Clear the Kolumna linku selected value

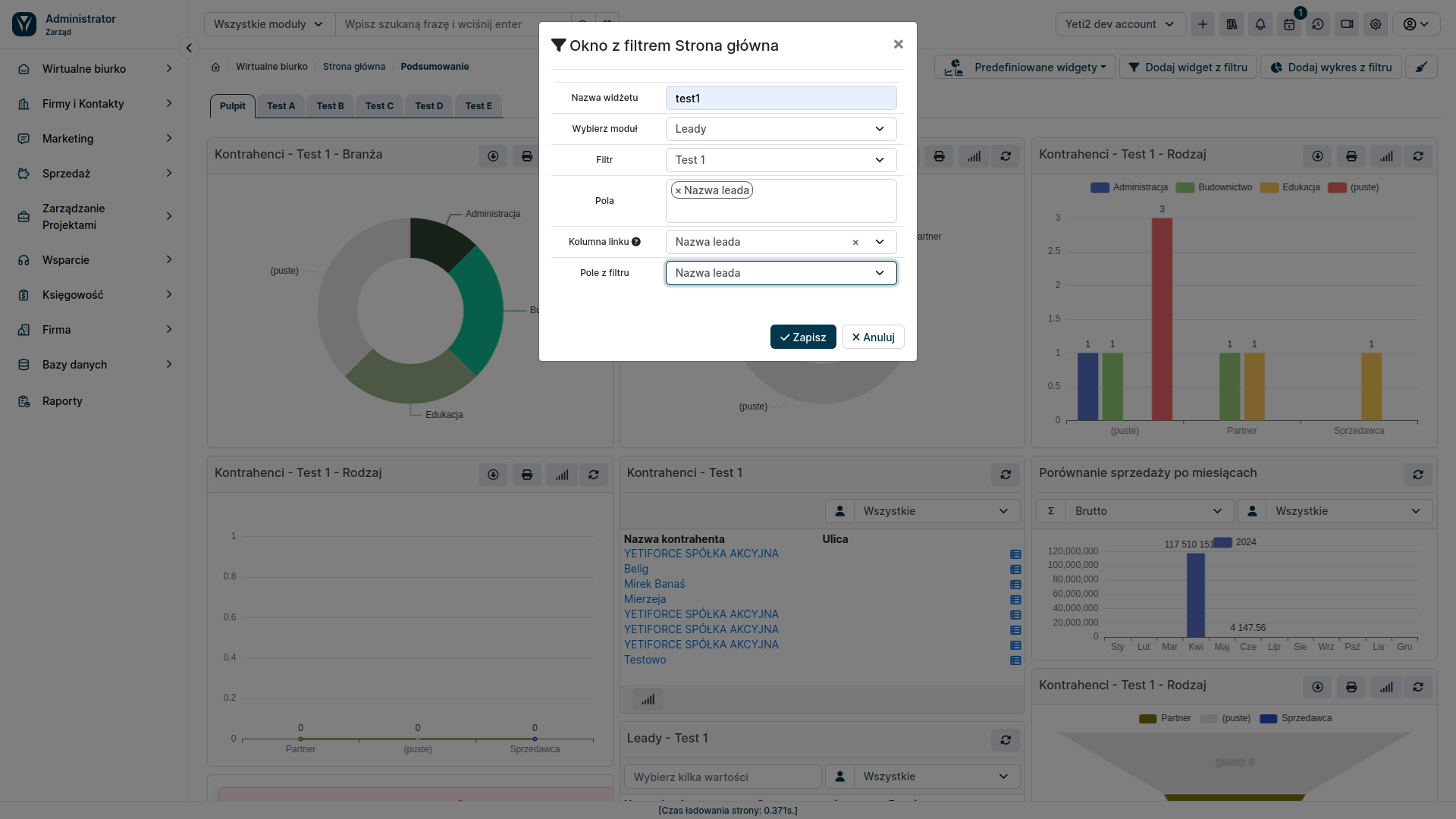[855, 243]
